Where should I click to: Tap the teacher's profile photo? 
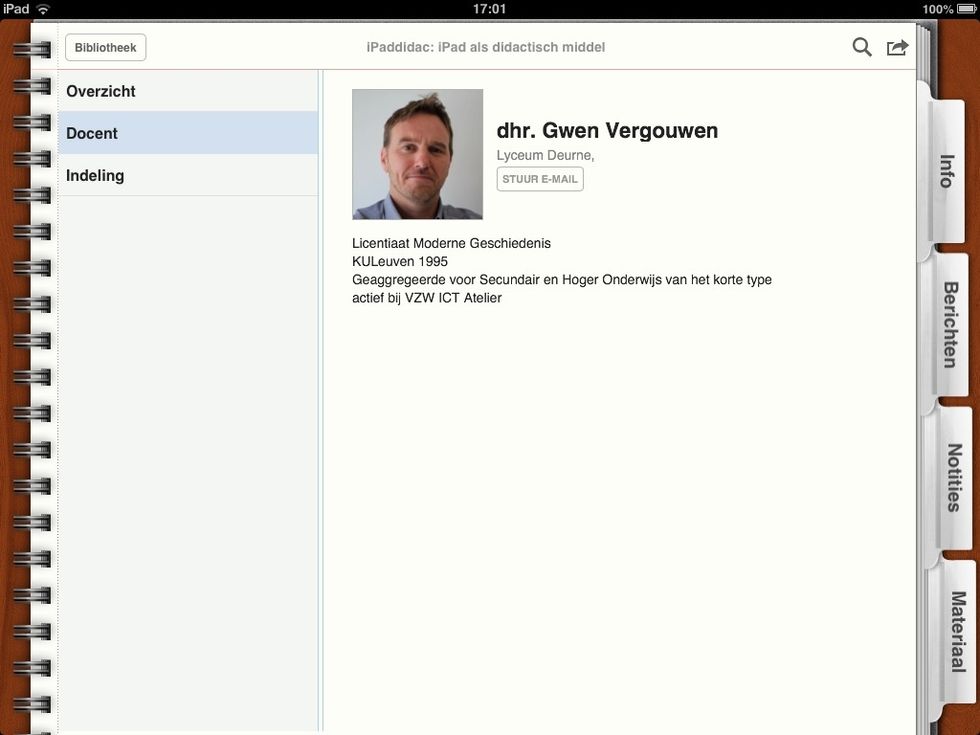[x=417, y=154]
